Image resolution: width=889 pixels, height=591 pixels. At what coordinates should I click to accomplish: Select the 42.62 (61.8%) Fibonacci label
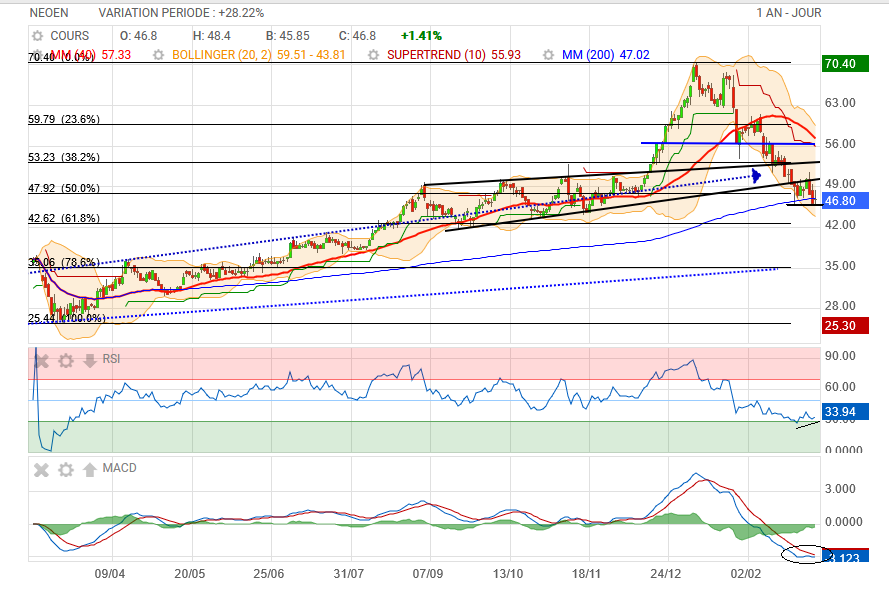tap(64, 218)
